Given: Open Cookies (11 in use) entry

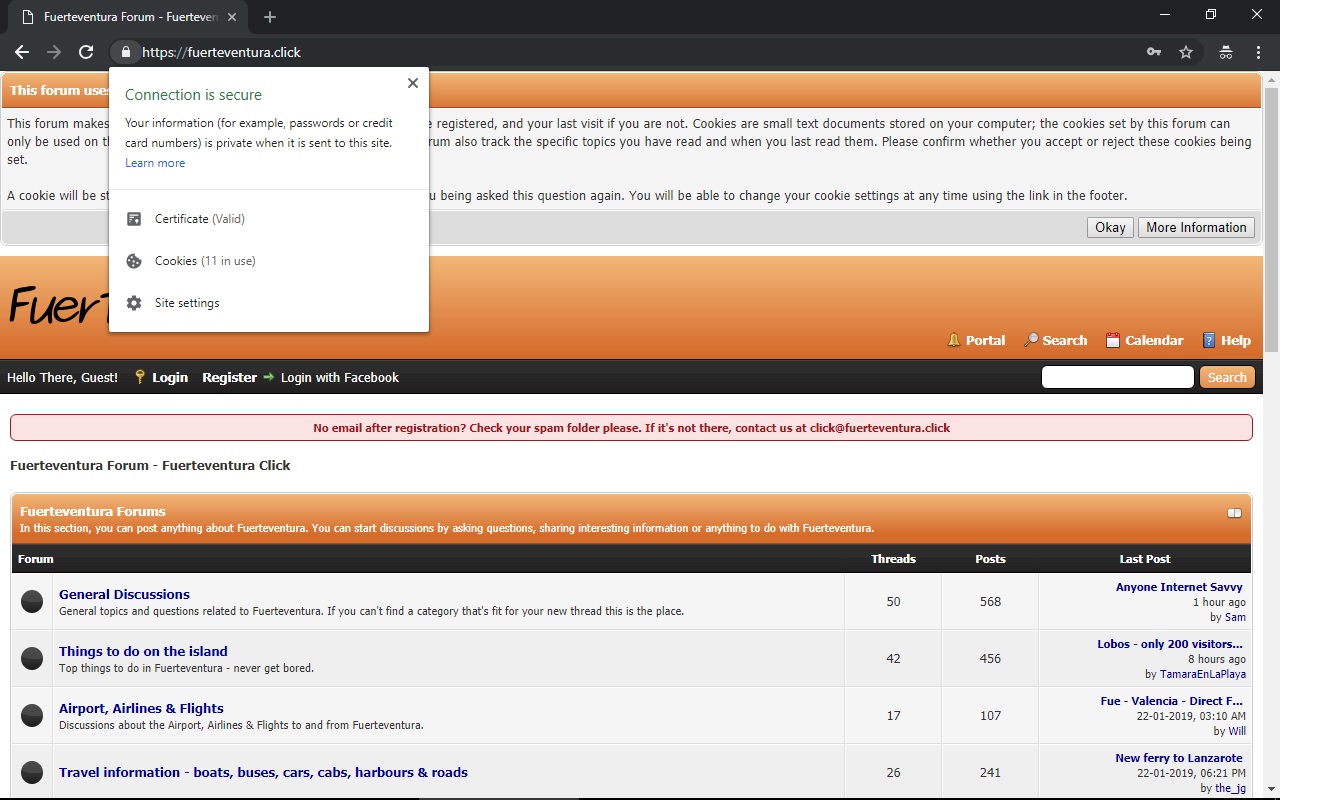Looking at the screenshot, I should coord(204,261).
